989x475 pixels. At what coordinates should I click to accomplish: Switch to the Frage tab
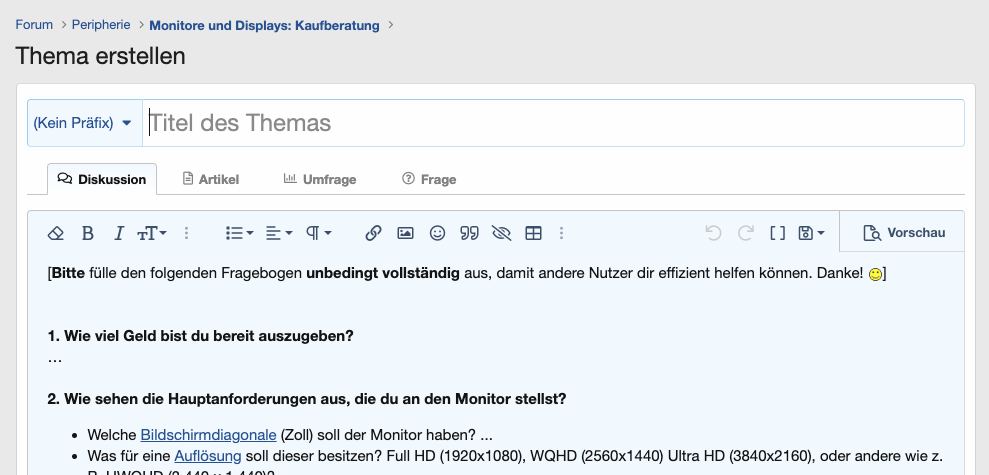(x=429, y=179)
